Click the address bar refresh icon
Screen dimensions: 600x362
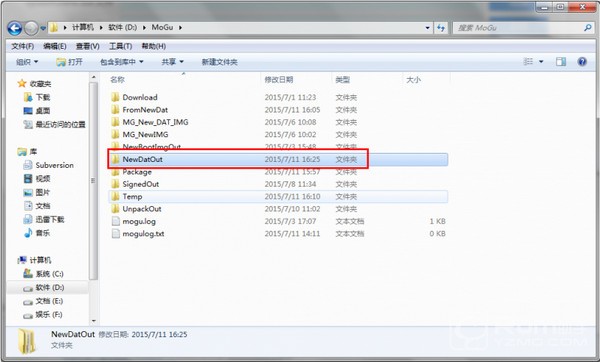click(441, 28)
